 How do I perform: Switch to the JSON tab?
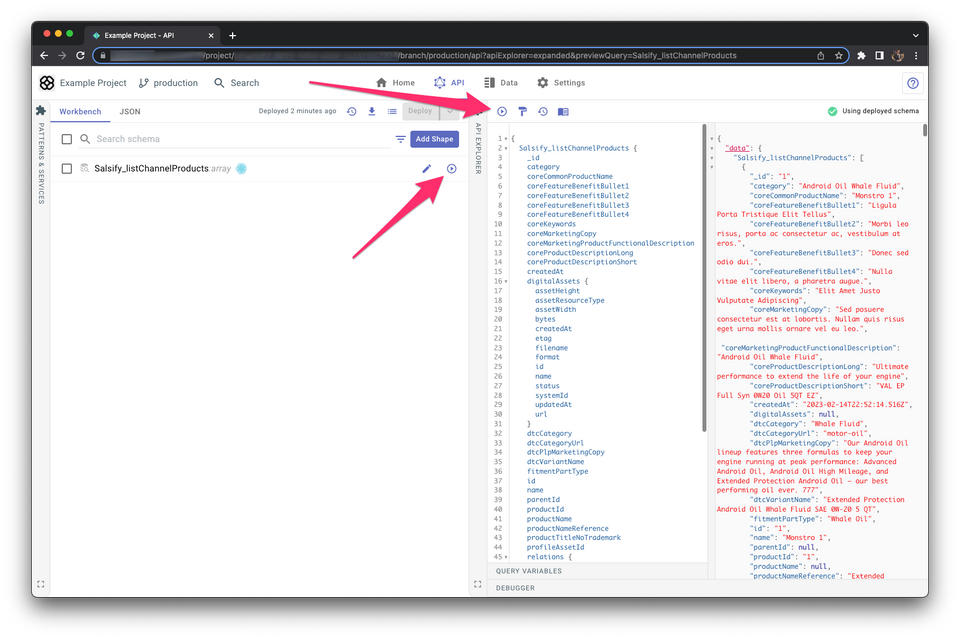click(x=129, y=112)
